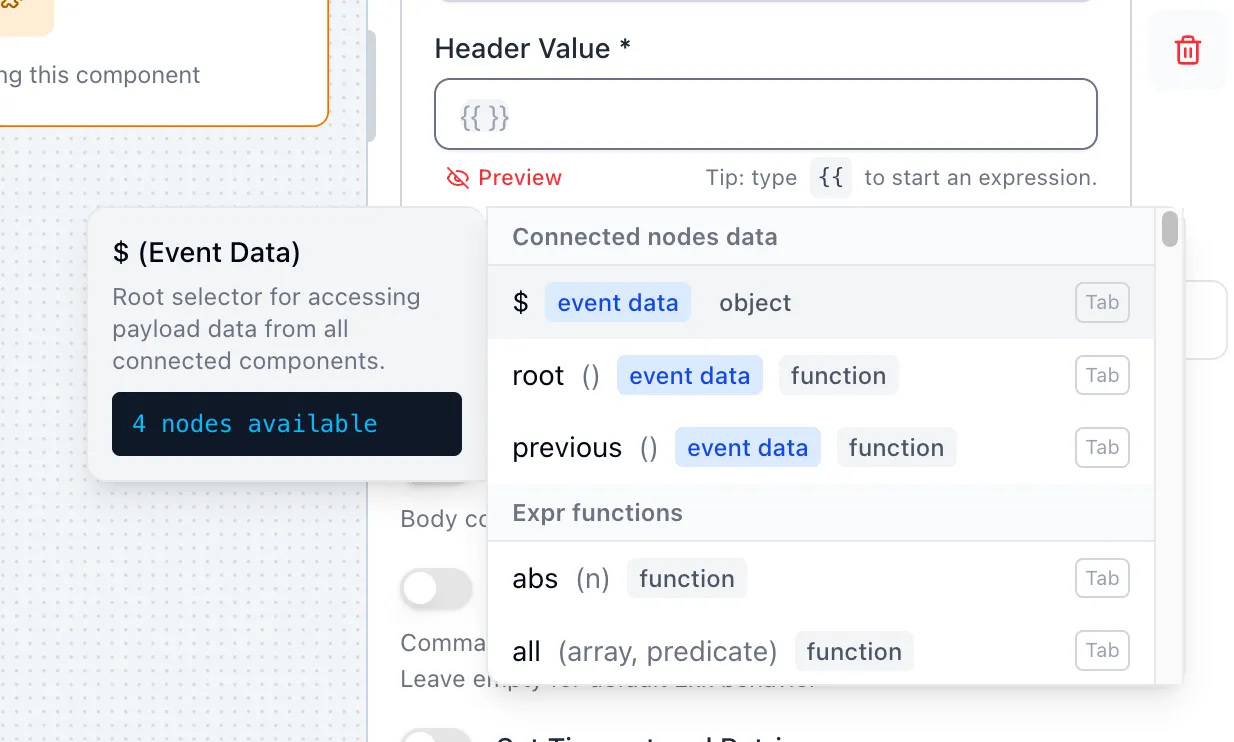Click the event data badge beside $
Screen dimensions: 1234x742
(617, 302)
